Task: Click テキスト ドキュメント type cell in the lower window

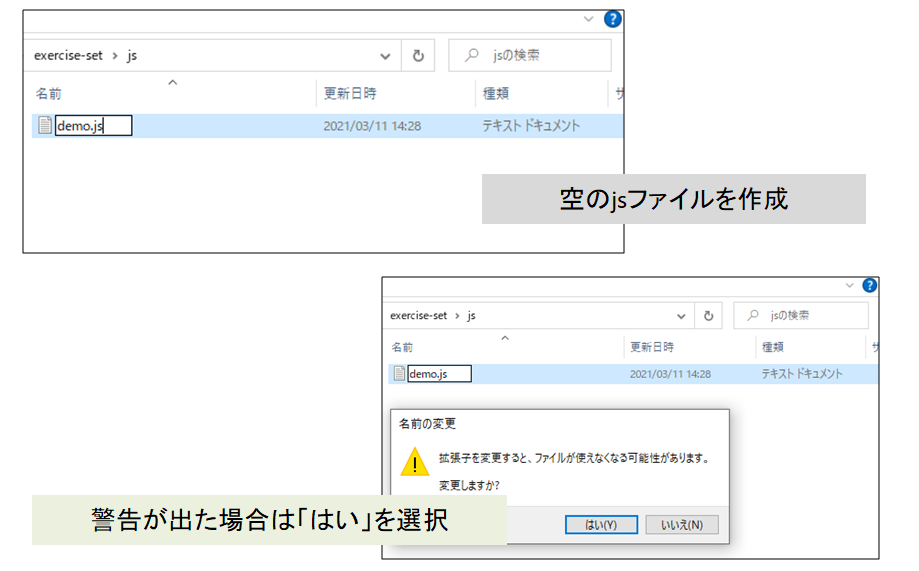Action: coord(802,373)
